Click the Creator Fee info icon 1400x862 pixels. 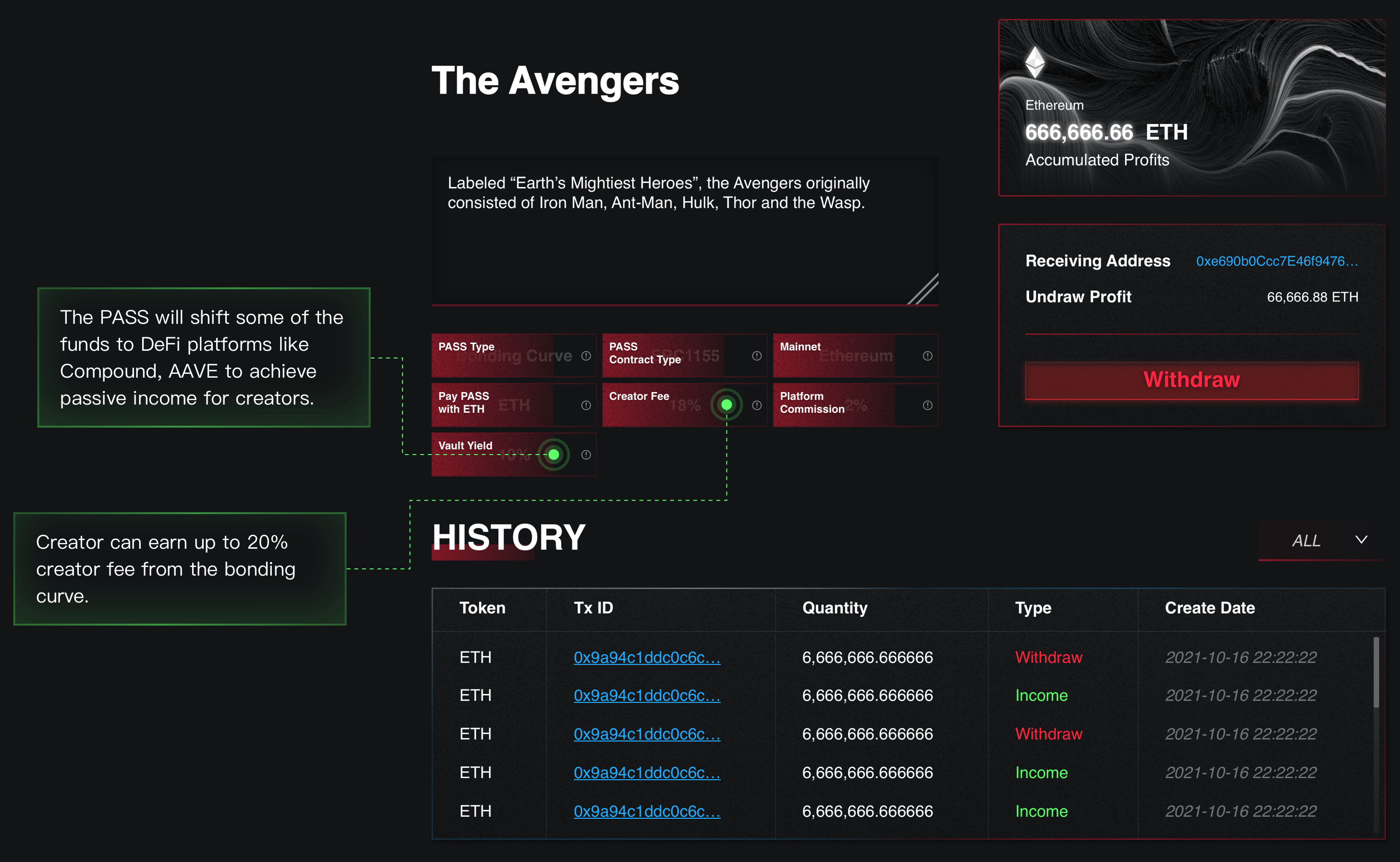[x=756, y=406]
